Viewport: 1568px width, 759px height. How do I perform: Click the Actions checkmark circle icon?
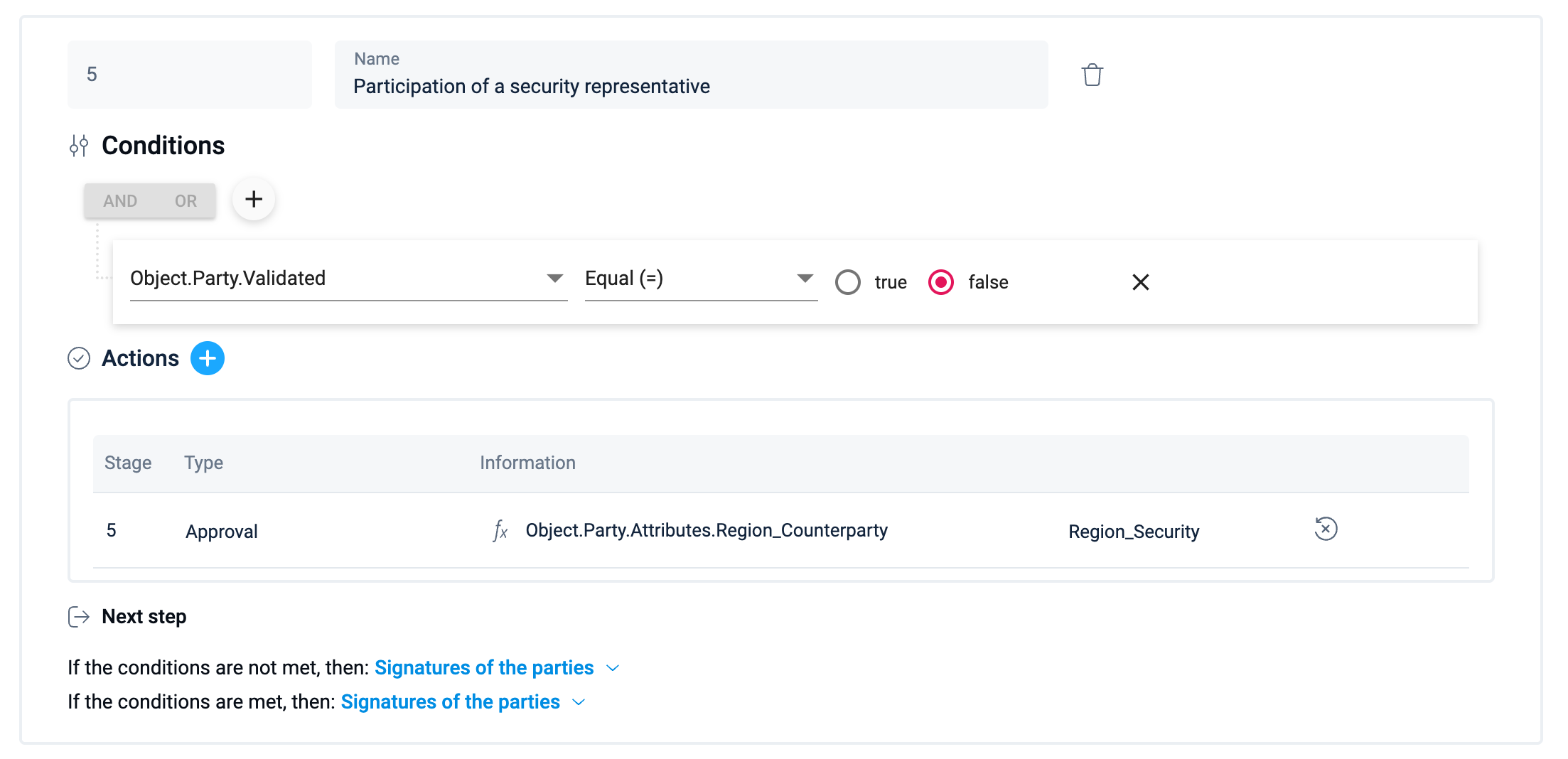tap(79, 358)
